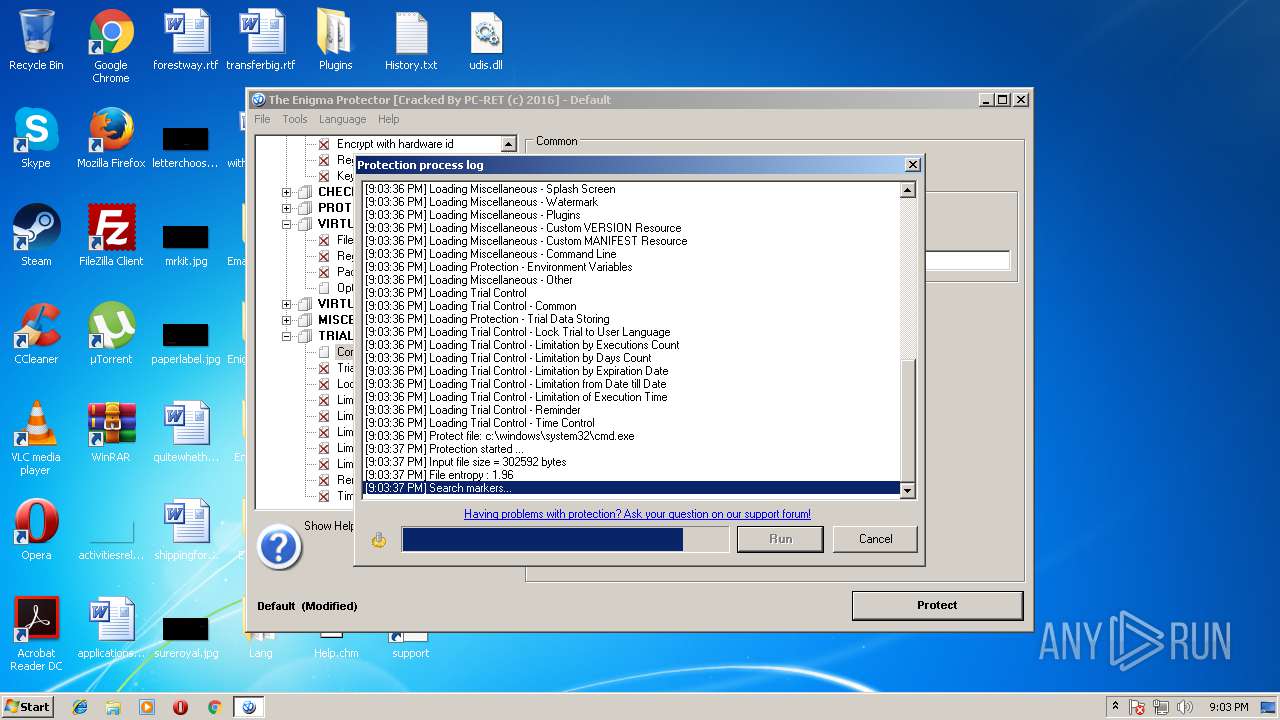This screenshot has height=720, width=1280.
Task: Select the Skype desktop shortcut
Action: click(36, 138)
